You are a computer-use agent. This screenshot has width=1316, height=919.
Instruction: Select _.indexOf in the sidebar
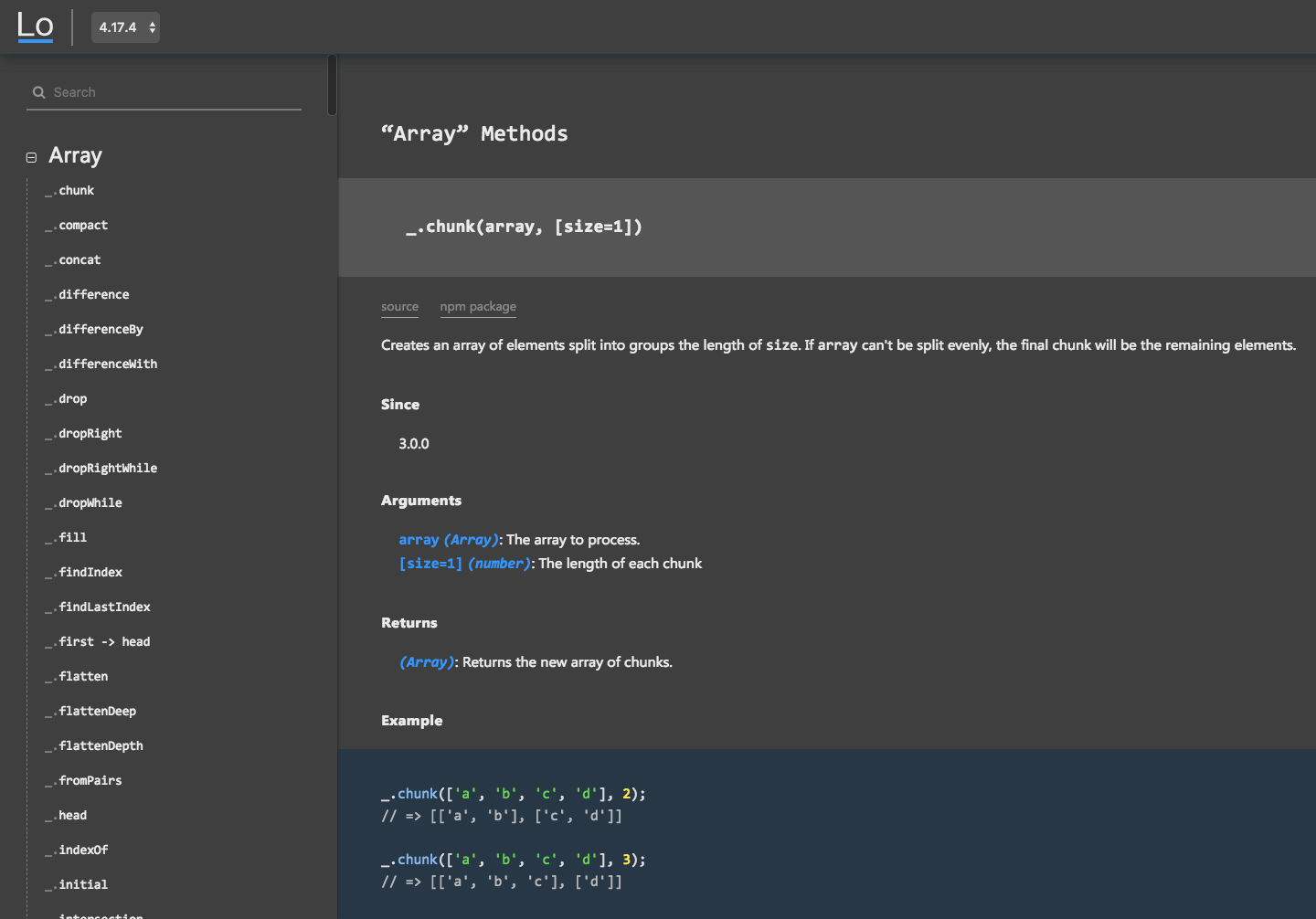(x=82, y=850)
